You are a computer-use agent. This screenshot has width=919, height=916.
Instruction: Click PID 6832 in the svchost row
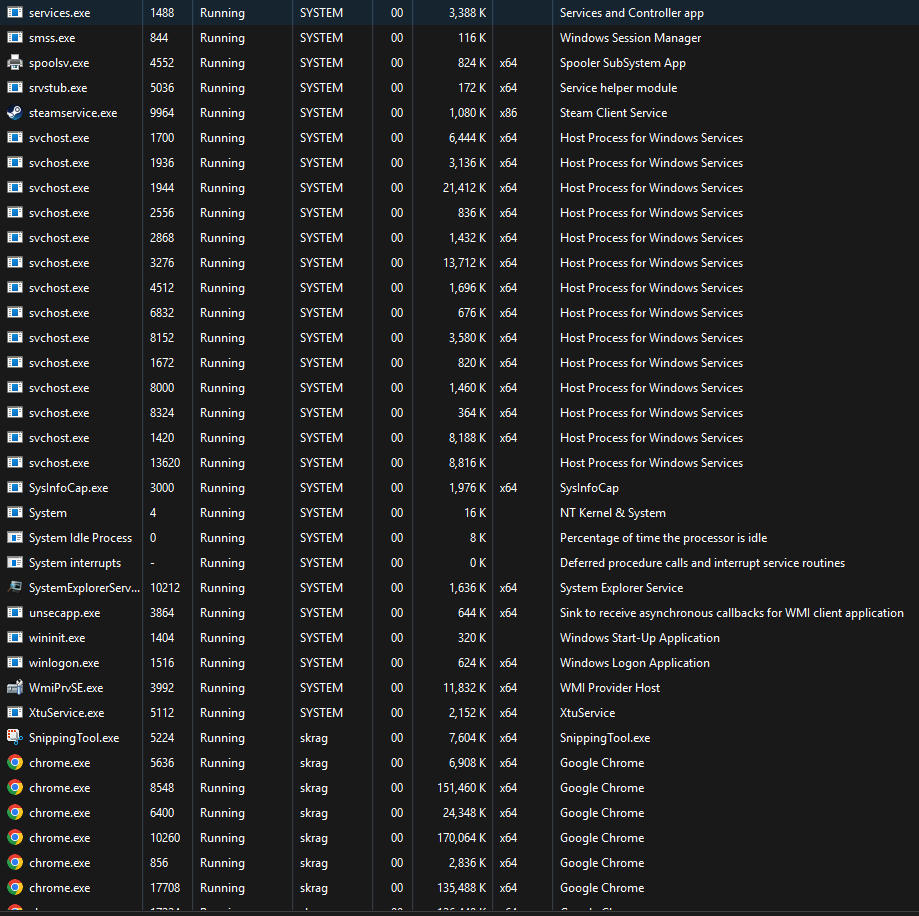pyautogui.click(x=162, y=313)
